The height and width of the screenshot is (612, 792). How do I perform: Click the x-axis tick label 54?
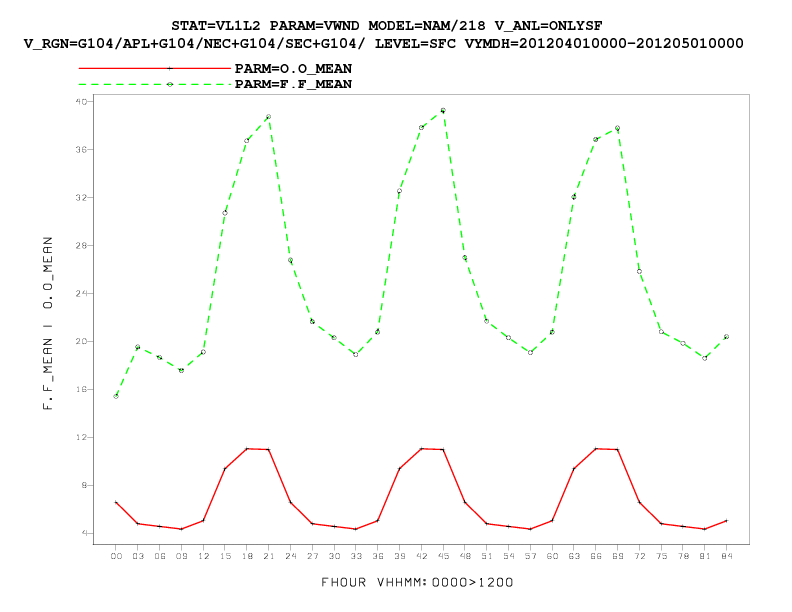pos(509,556)
